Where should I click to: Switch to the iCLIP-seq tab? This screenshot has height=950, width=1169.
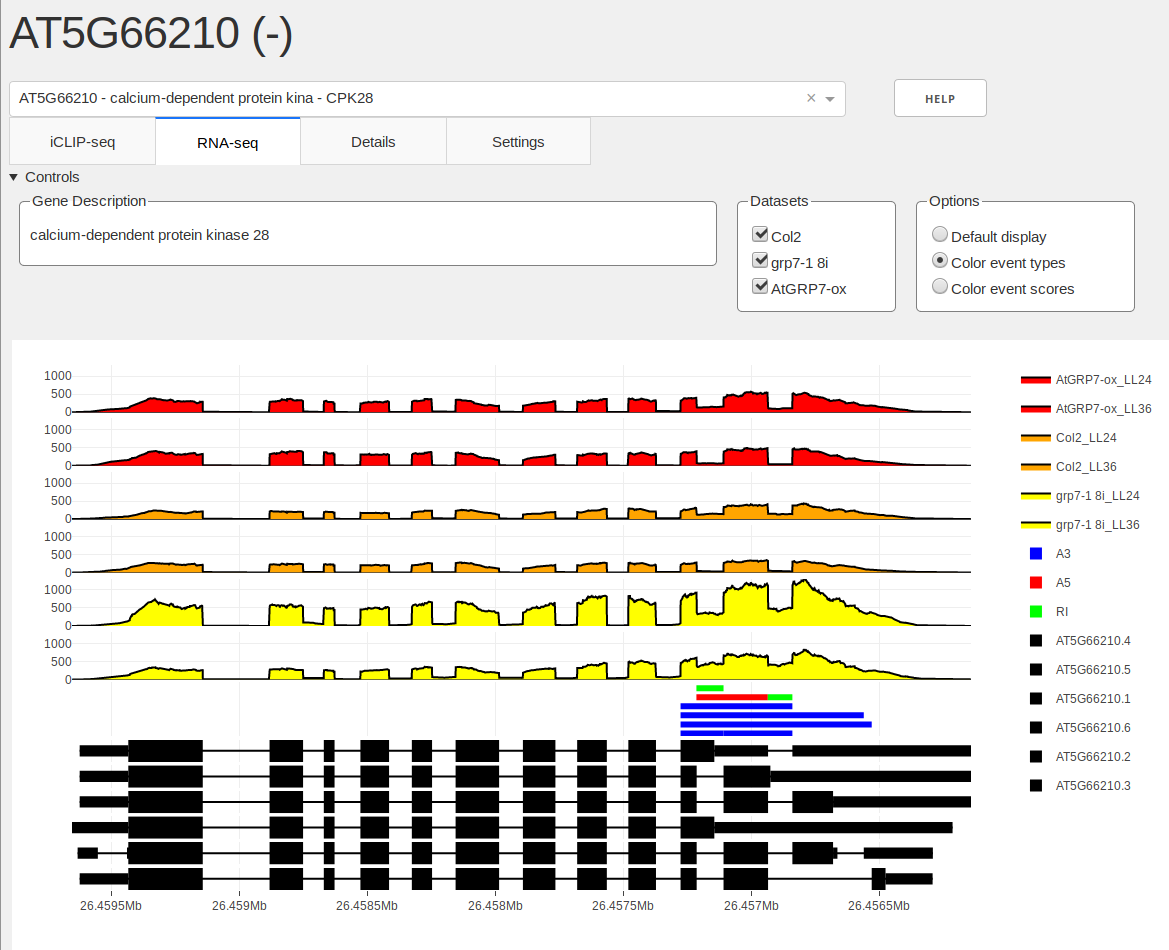coord(82,141)
